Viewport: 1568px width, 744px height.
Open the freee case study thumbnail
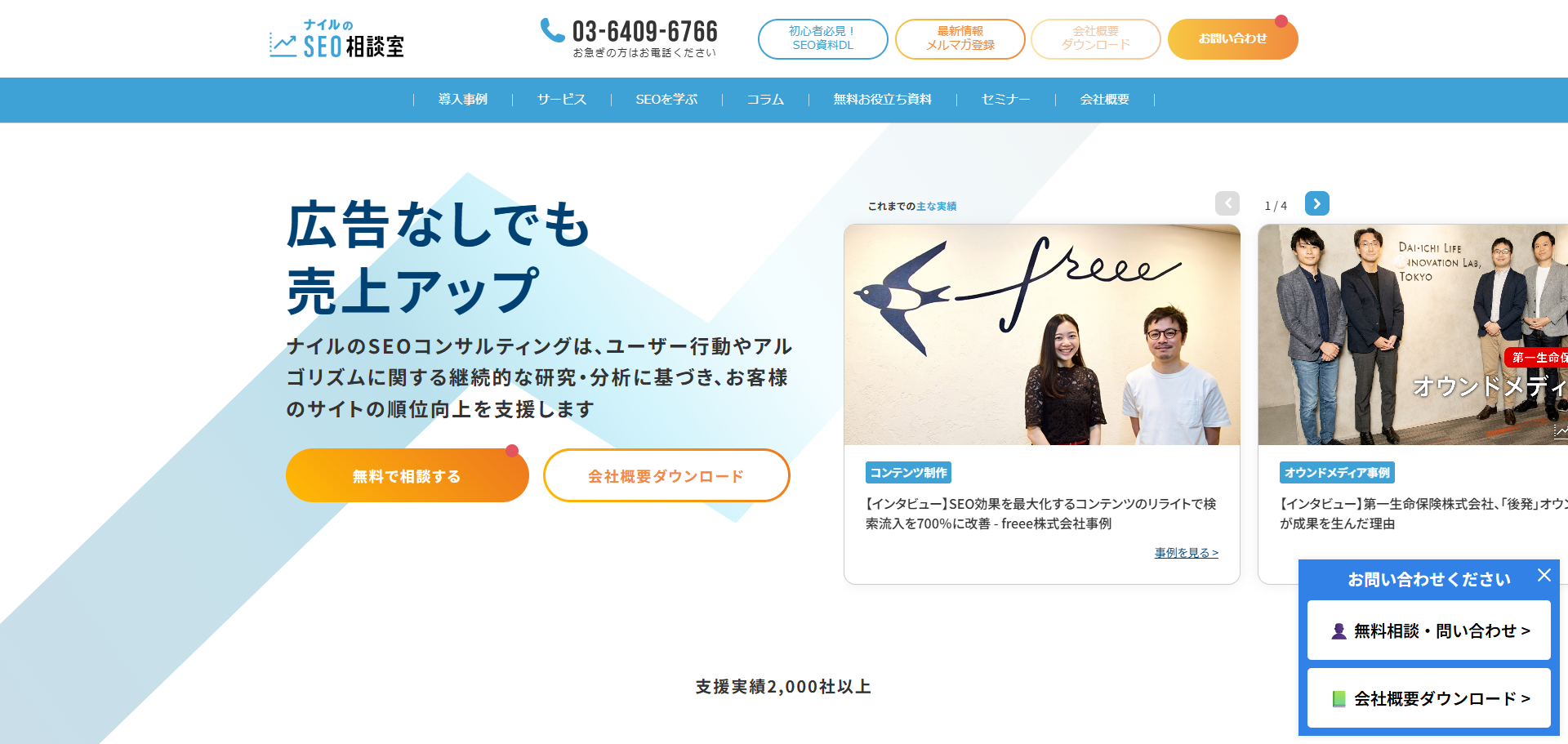[1042, 335]
